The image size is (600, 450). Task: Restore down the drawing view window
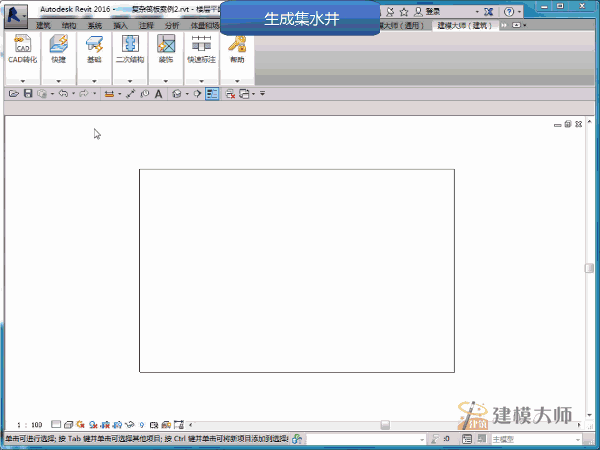pyautogui.click(x=568, y=124)
